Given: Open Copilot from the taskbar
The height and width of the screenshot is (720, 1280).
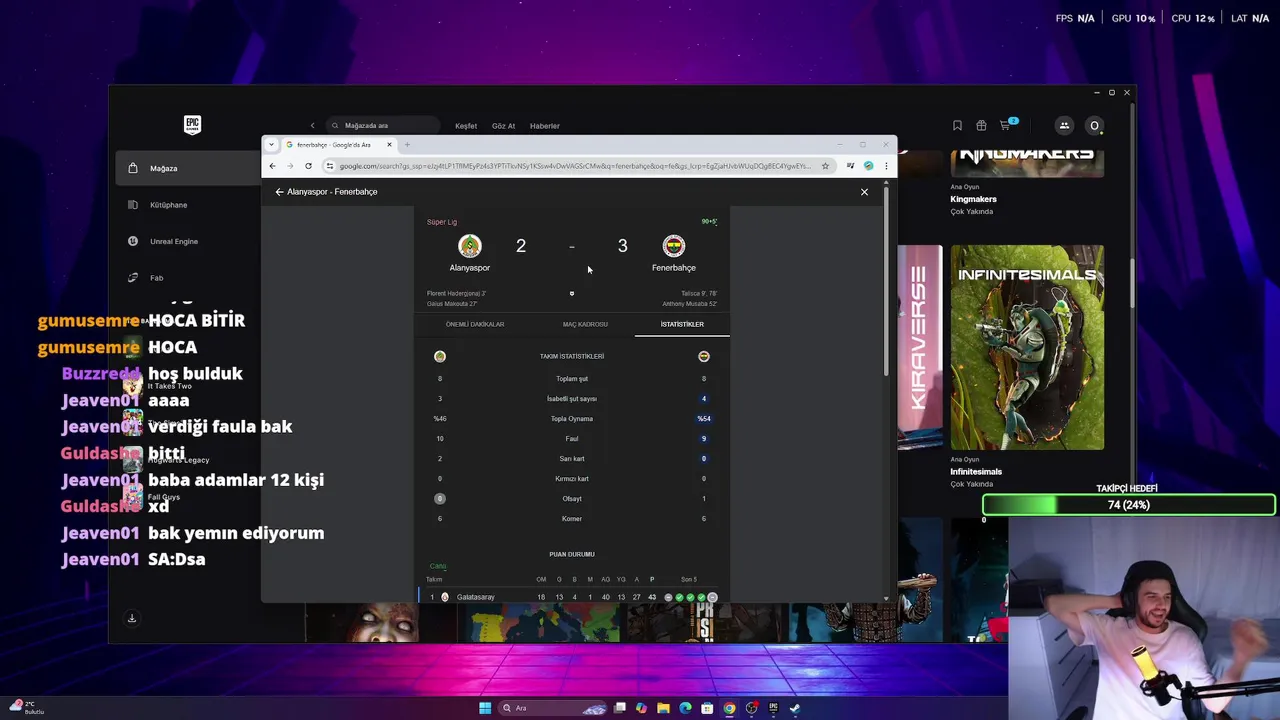Looking at the screenshot, I should pyautogui.click(x=641, y=708).
